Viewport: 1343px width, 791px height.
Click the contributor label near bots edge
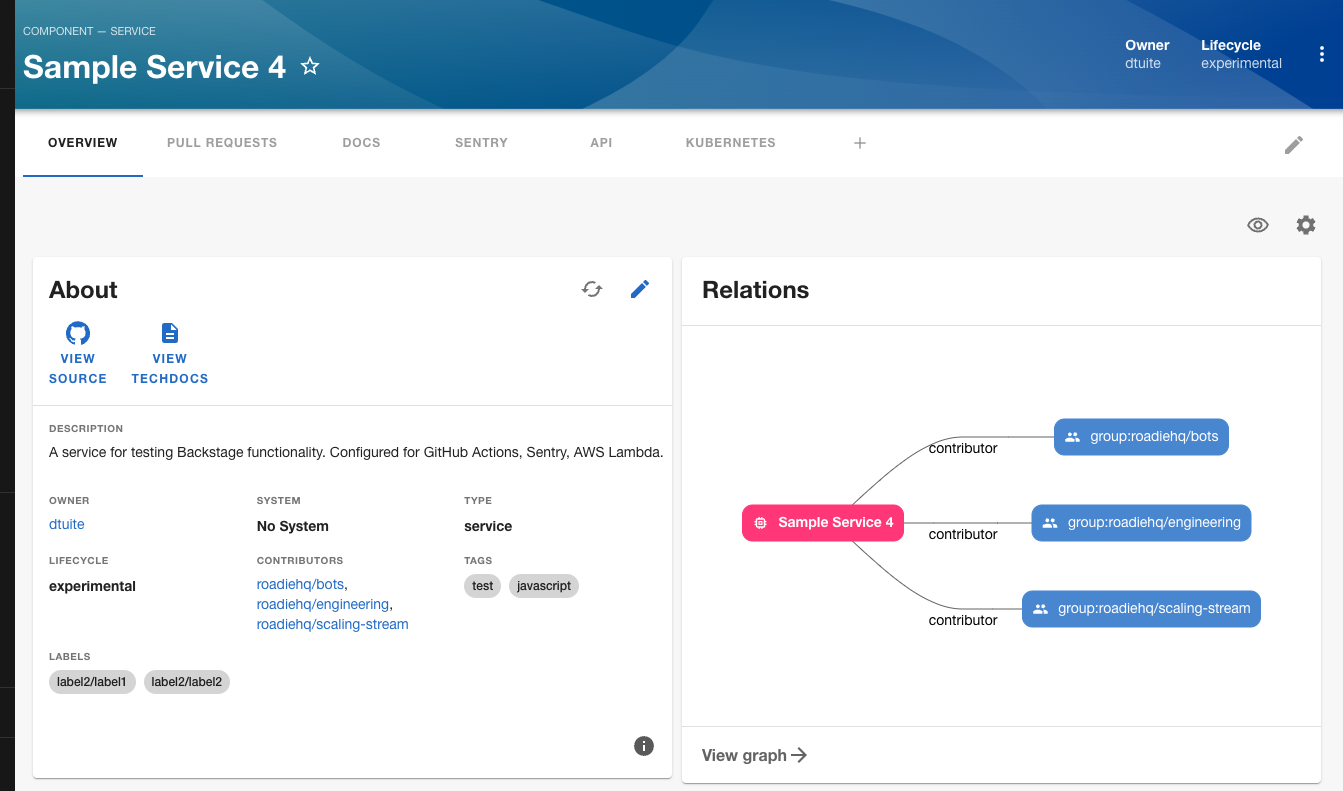click(963, 448)
